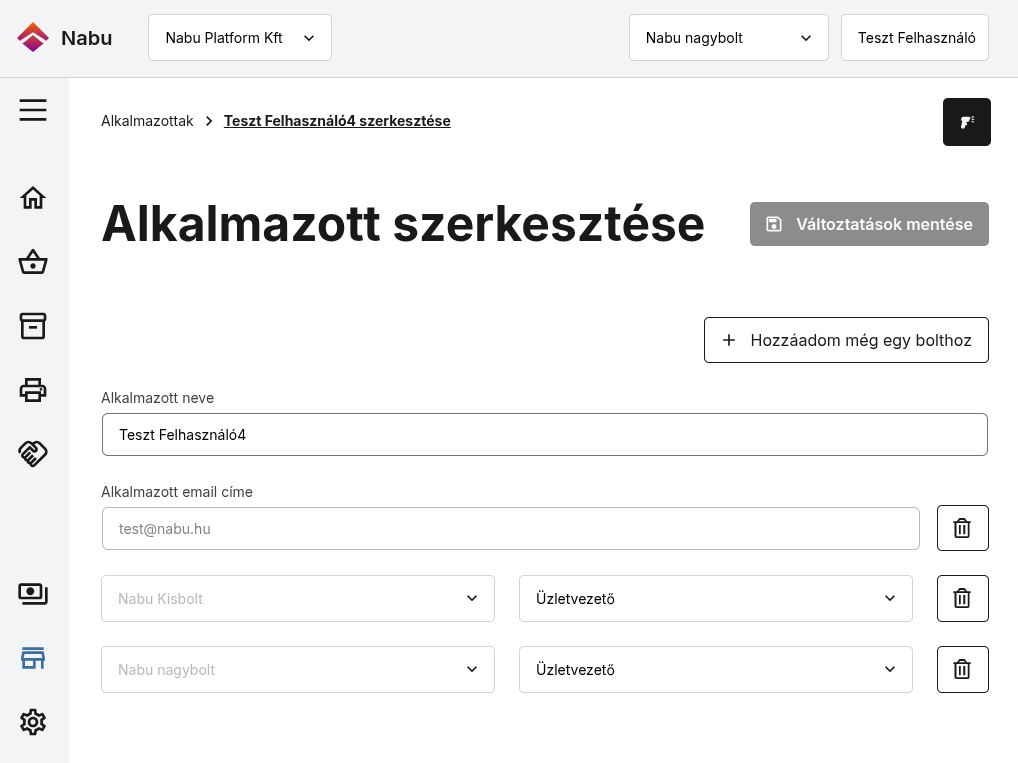Open the Nabu nagybolt store dropdown in header

(728, 38)
